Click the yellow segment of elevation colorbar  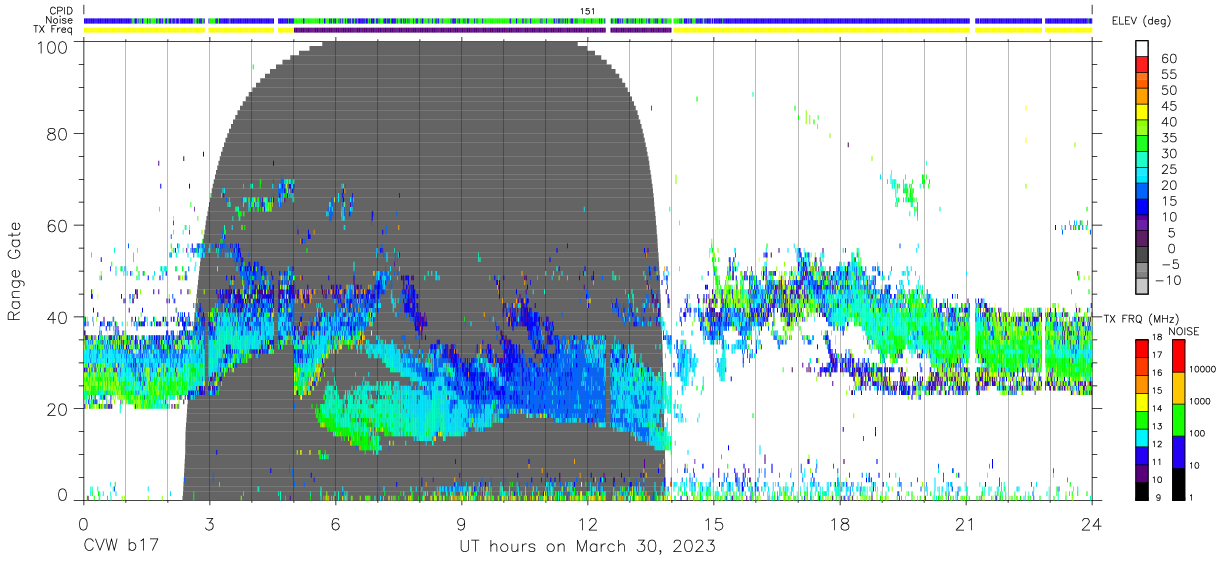point(1142,114)
